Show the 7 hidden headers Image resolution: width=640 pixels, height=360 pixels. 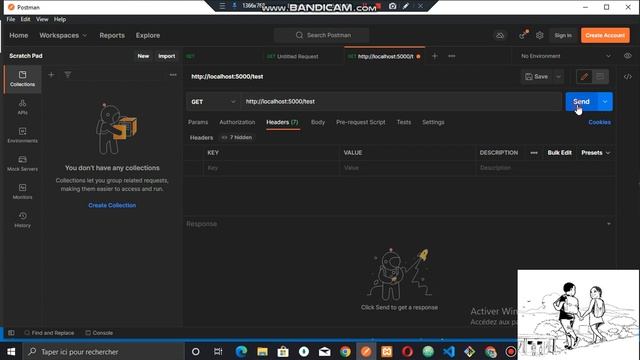237,138
